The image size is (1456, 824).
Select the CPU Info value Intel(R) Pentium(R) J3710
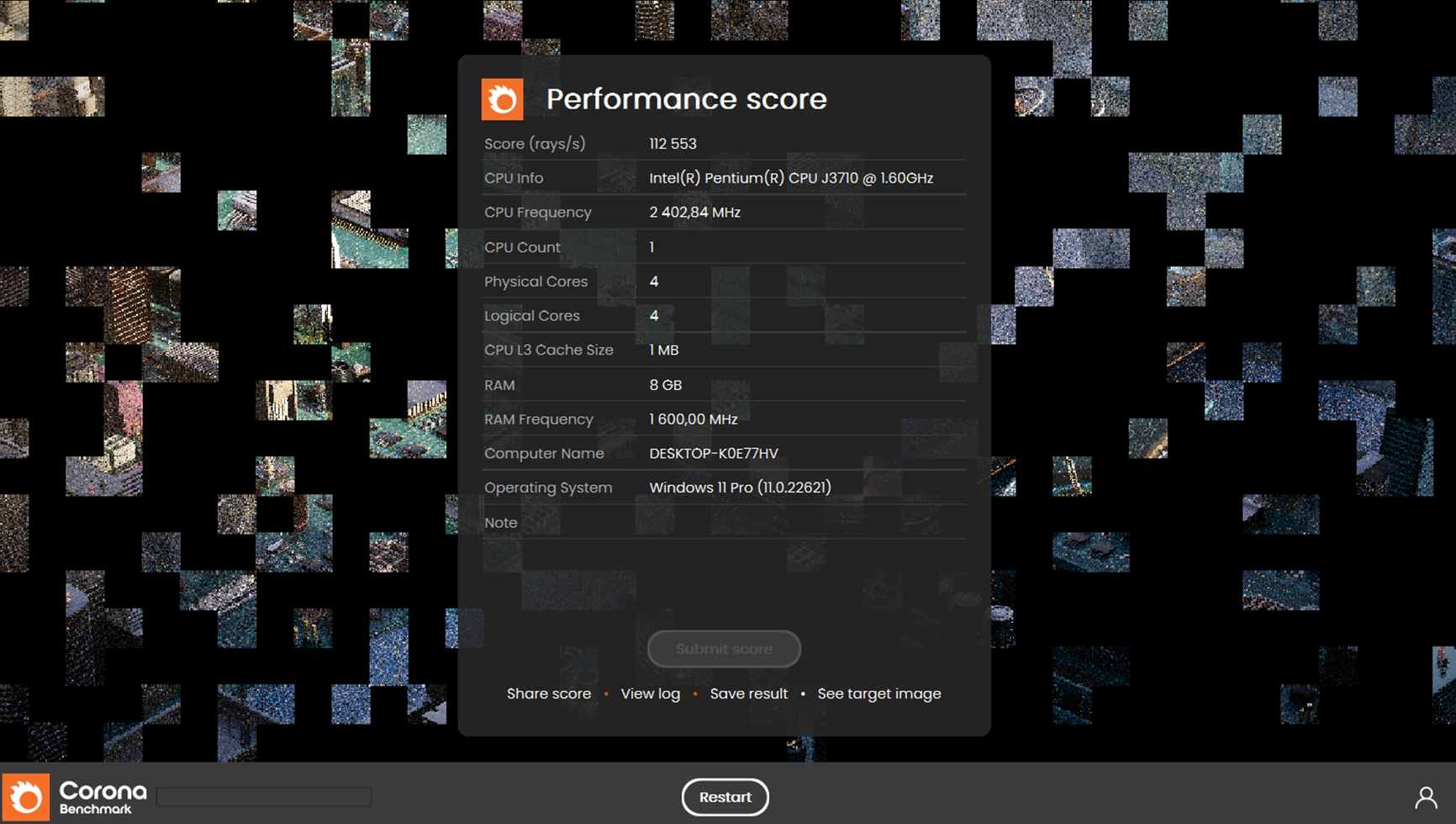click(x=791, y=178)
